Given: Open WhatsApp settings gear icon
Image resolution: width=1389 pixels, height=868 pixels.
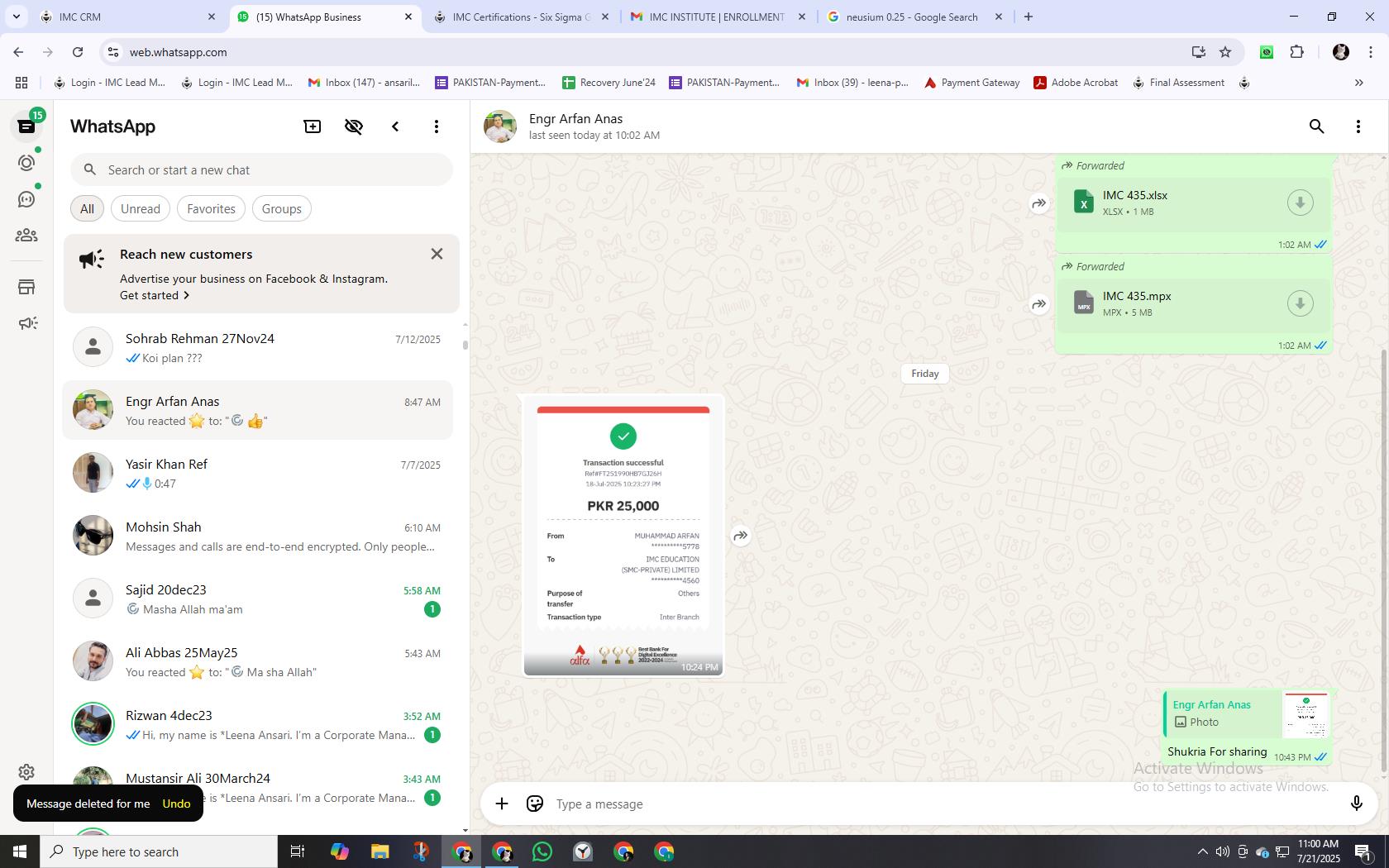Looking at the screenshot, I should [26, 772].
